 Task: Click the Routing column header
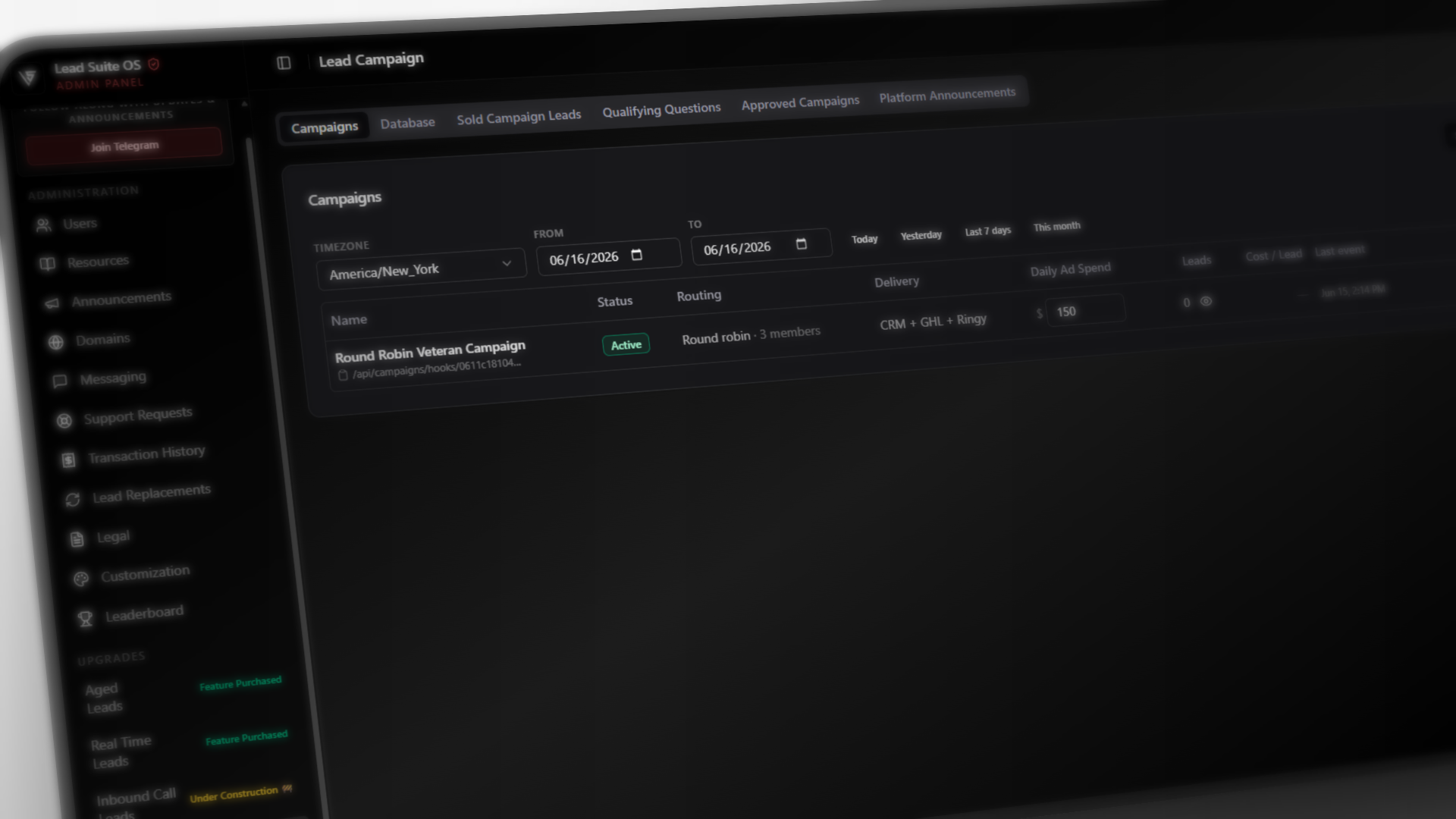pos(698,296)
